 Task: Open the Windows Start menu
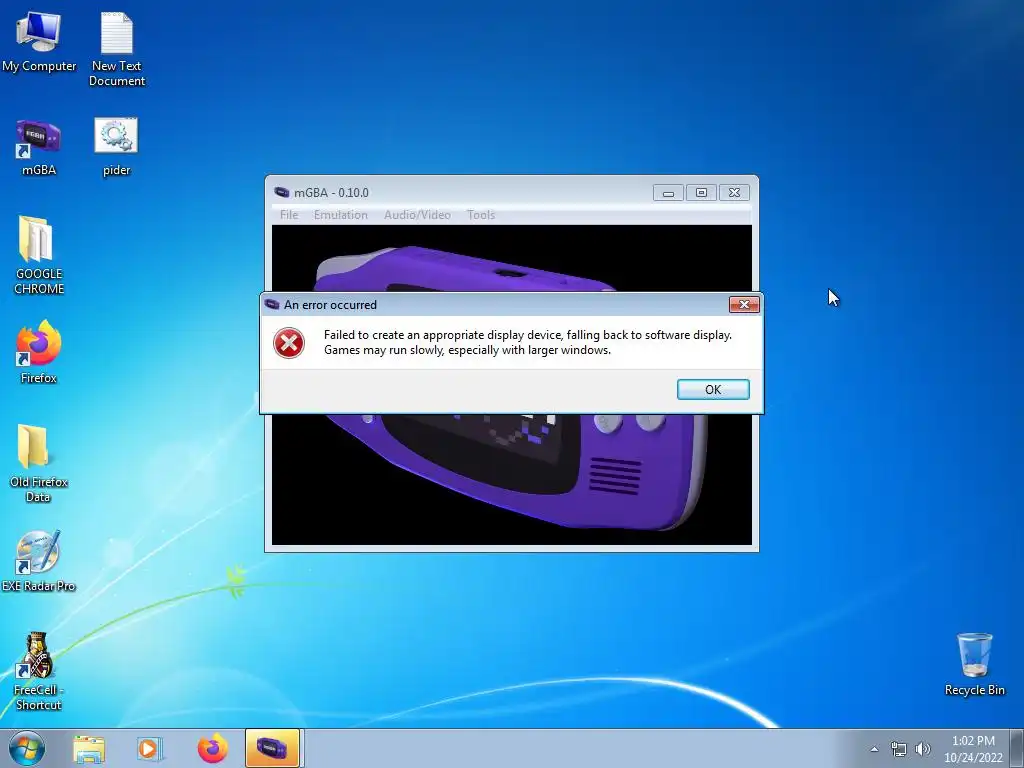coord(27,748)
